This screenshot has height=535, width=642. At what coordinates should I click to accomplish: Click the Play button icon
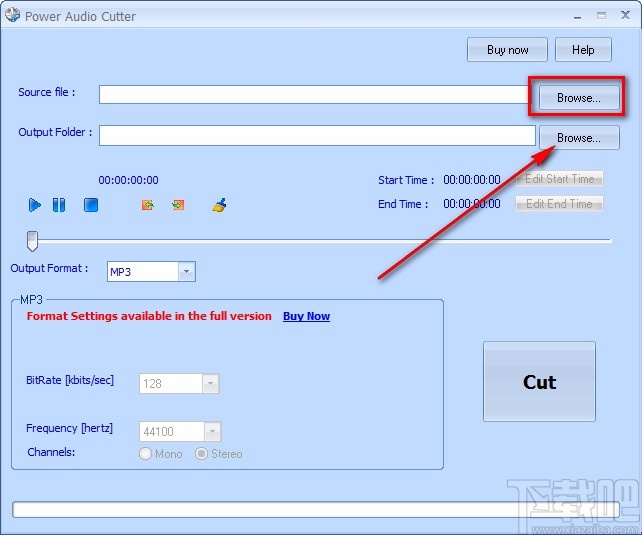pos(35,205)
